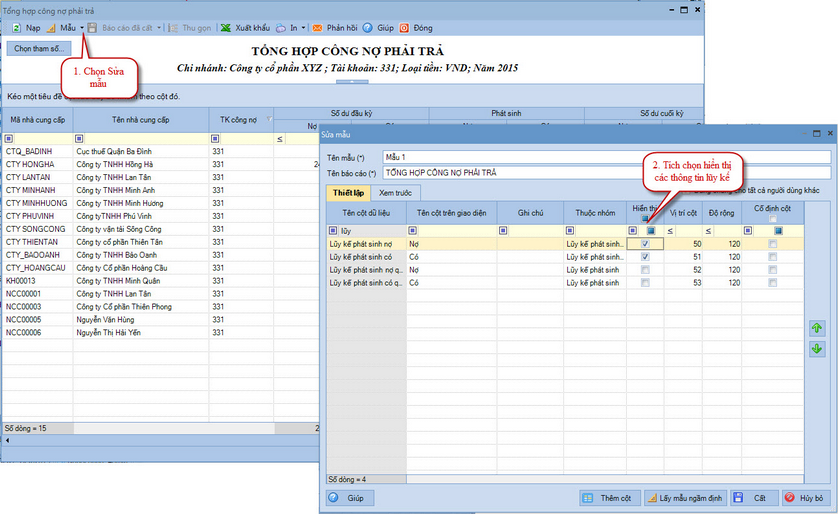838x514 pixels.
Task: Open the In print dropdown arrow
Action: [x=303, y=28]
